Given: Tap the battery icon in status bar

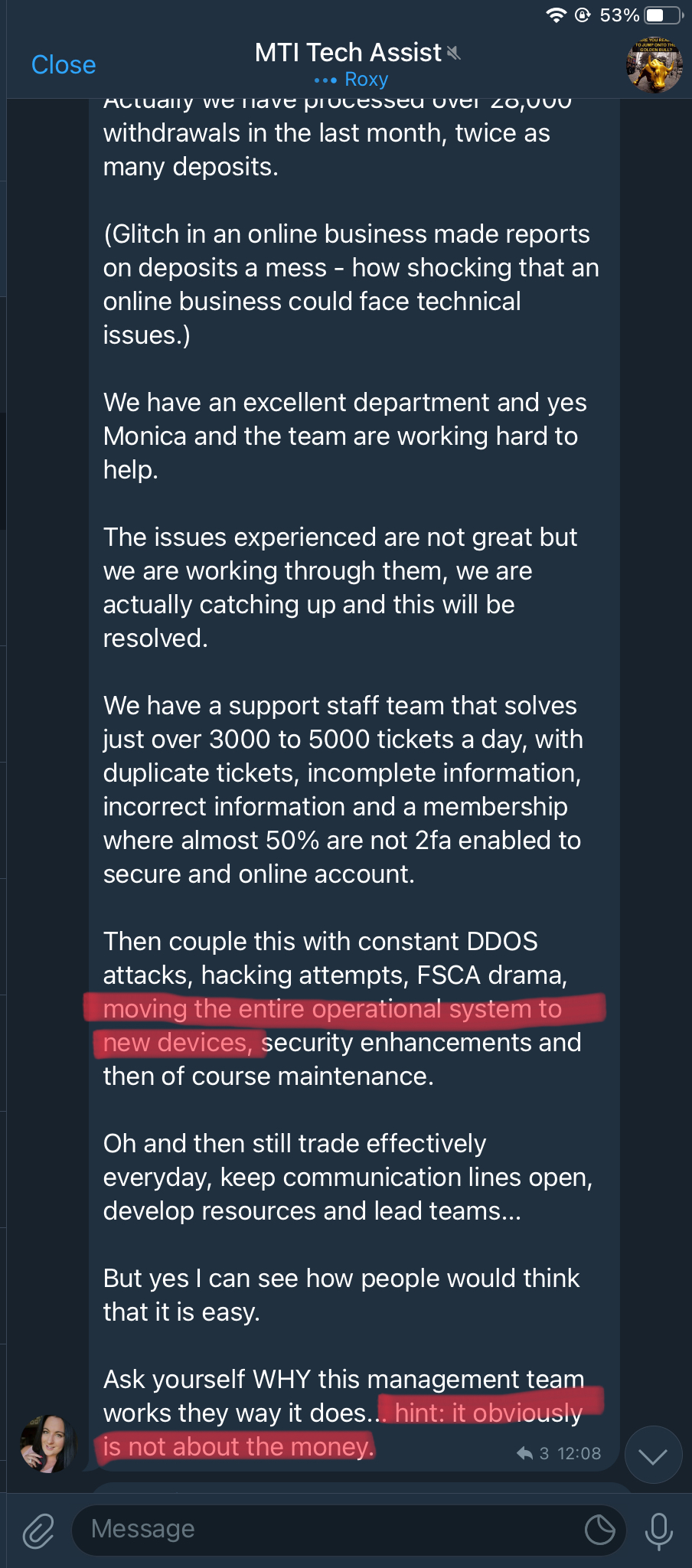Looking at the screenshot, I should point(664,15).
